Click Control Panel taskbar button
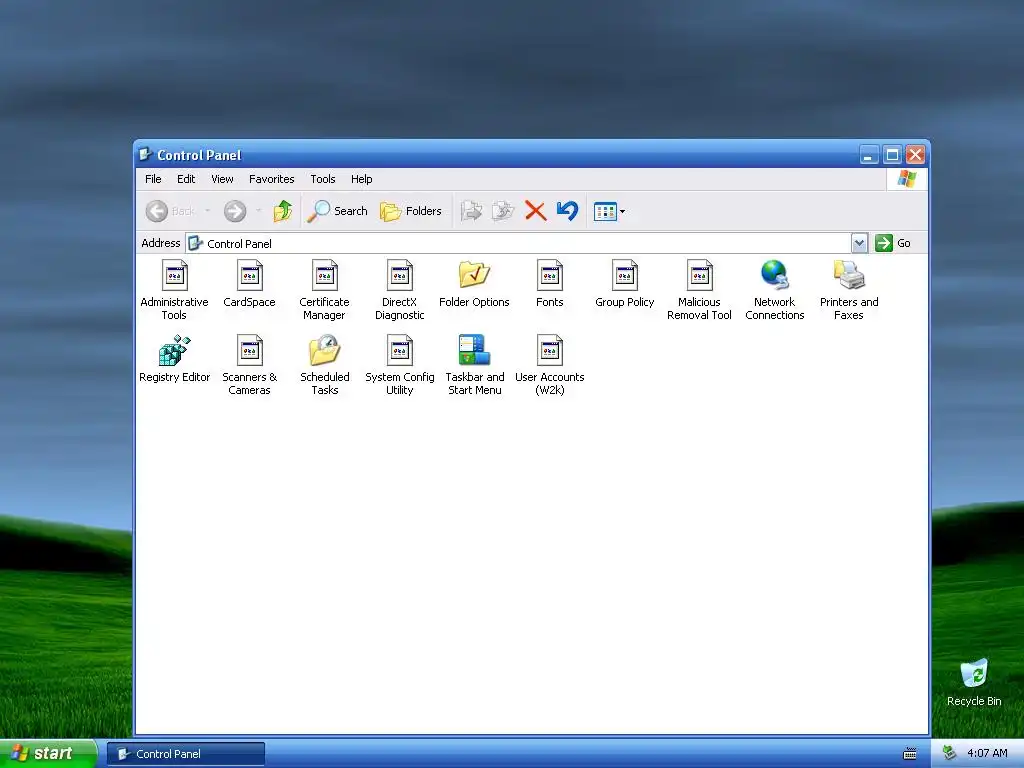Viewport: 1024px width, 768px height. (x=186, y=754)
